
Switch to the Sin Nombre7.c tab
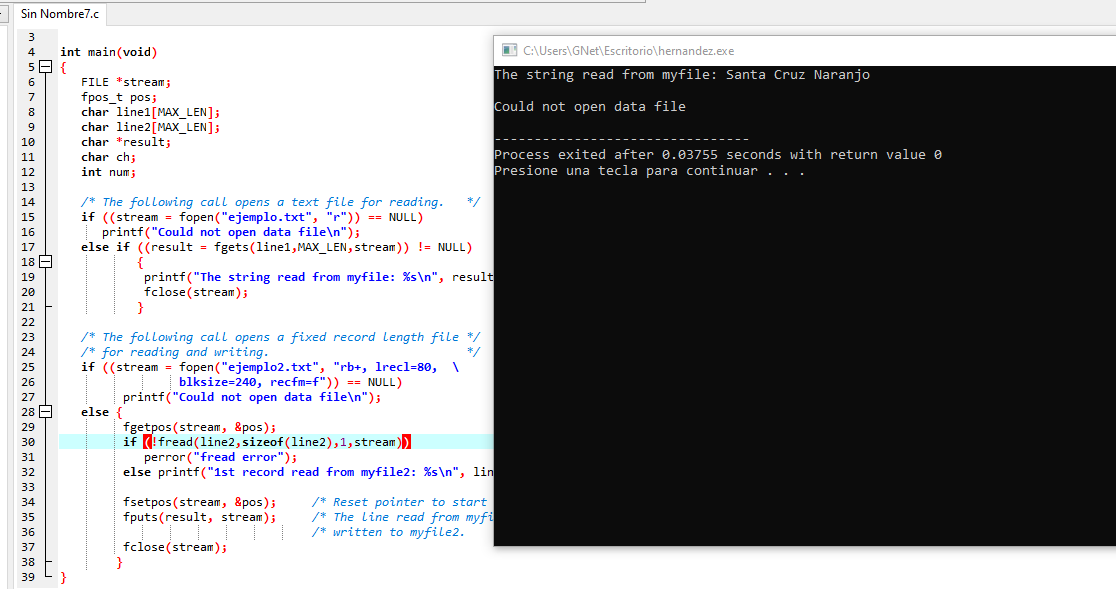tap(60, 14)
